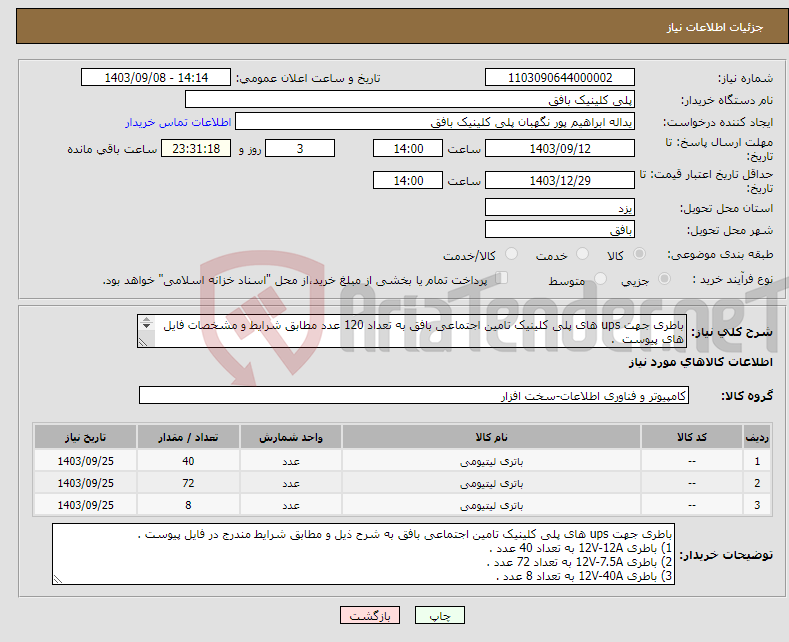Click the نام کالا column header

491,437
